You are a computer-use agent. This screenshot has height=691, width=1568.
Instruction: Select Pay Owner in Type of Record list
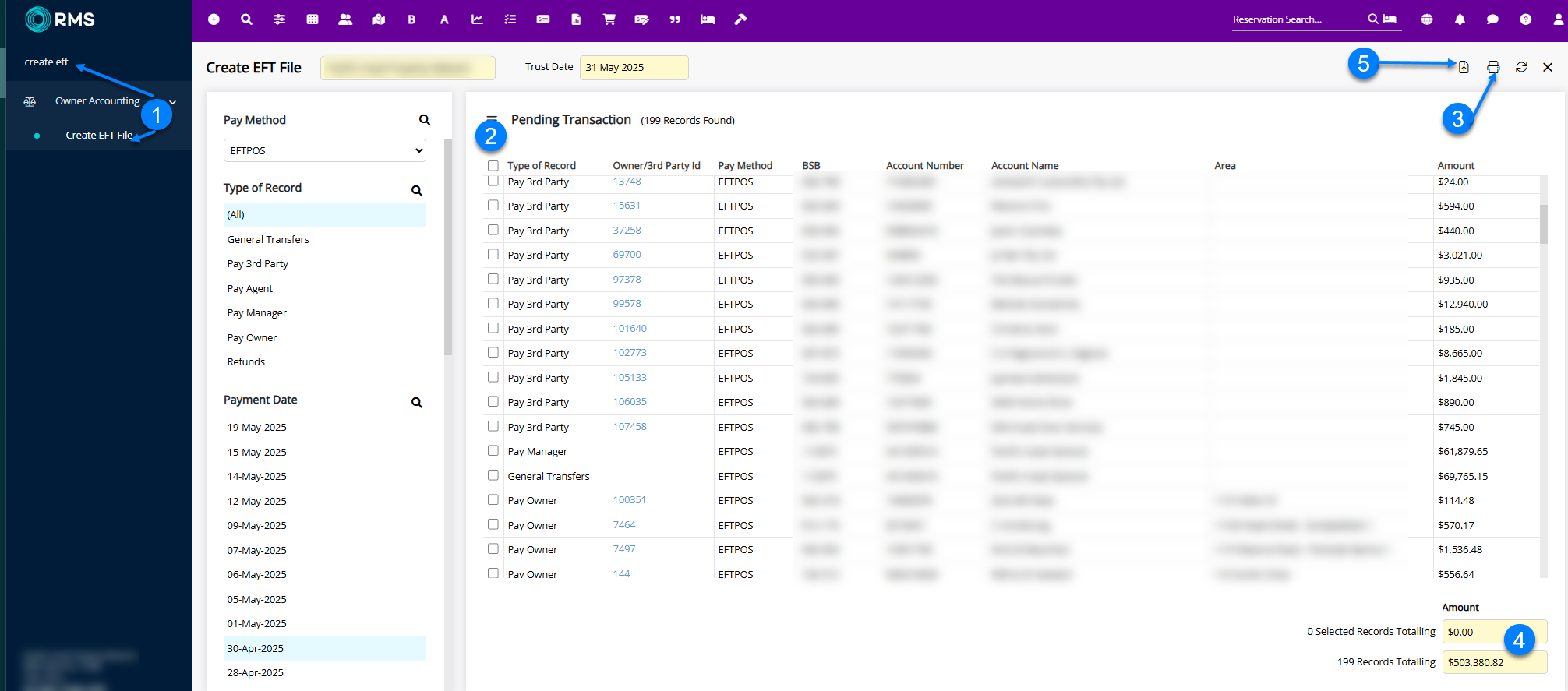252,338
